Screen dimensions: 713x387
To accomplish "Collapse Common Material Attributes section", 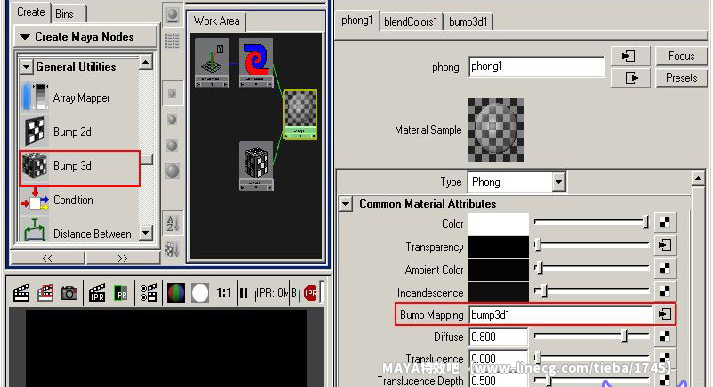I will [x=346, y=204].
